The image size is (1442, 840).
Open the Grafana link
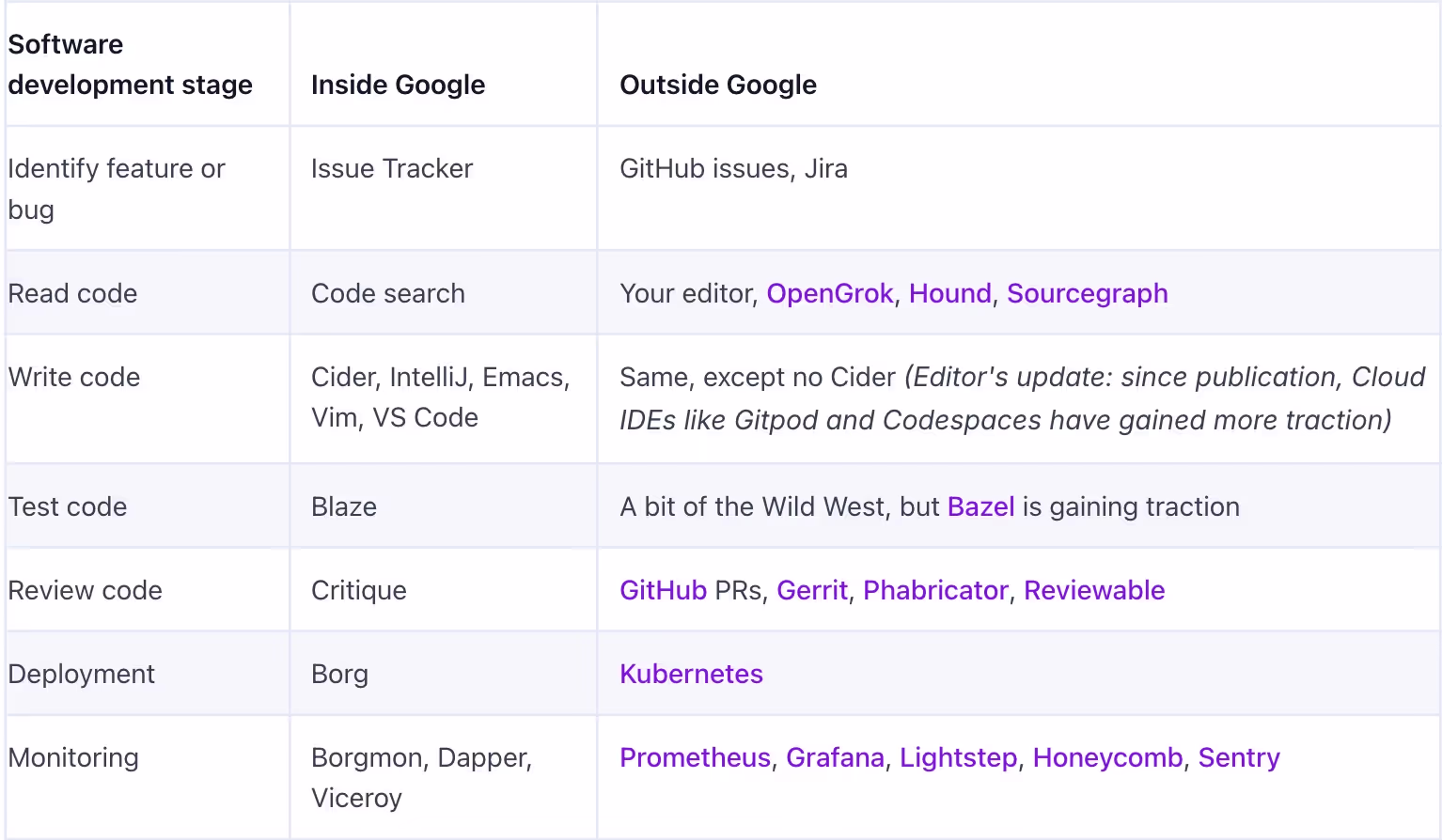click(x=835, y=757)
